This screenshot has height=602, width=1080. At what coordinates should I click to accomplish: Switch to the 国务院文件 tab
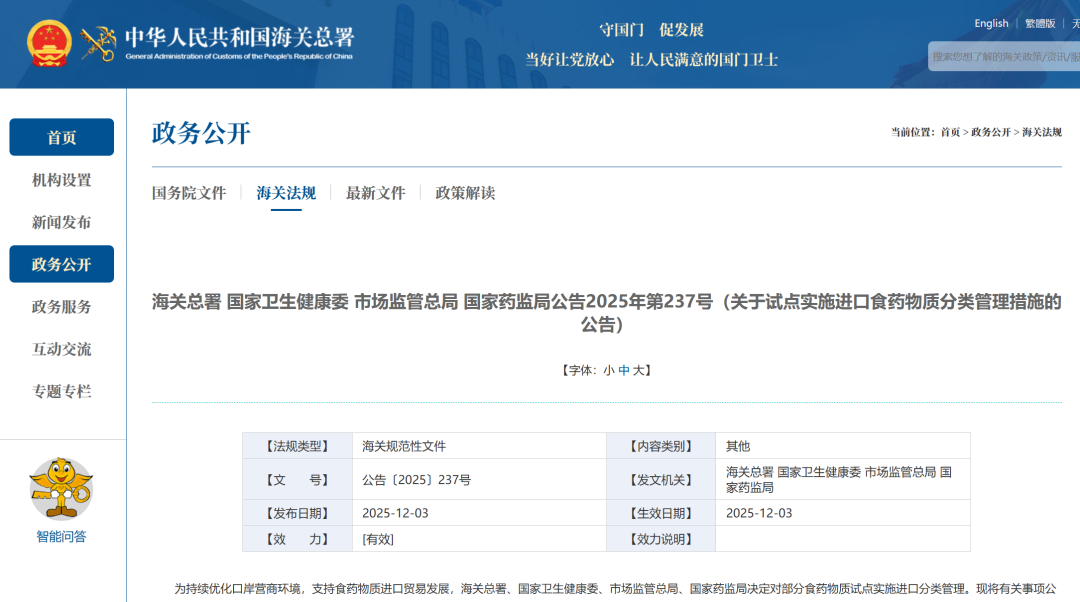[189, 193]
